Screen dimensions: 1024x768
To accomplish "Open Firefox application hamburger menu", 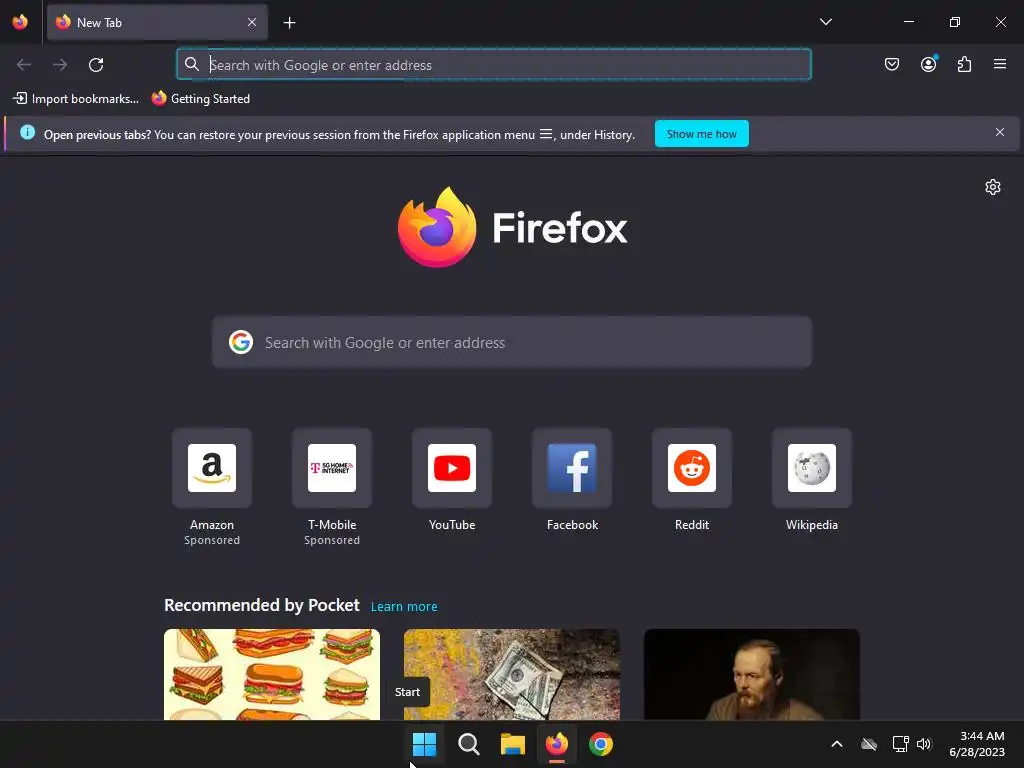I will pos(1000,64).
